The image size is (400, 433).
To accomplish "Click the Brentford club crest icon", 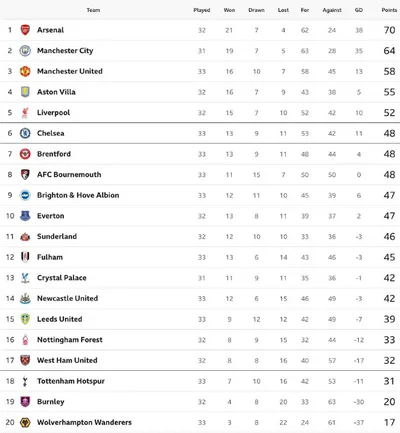I will (25, 154).
